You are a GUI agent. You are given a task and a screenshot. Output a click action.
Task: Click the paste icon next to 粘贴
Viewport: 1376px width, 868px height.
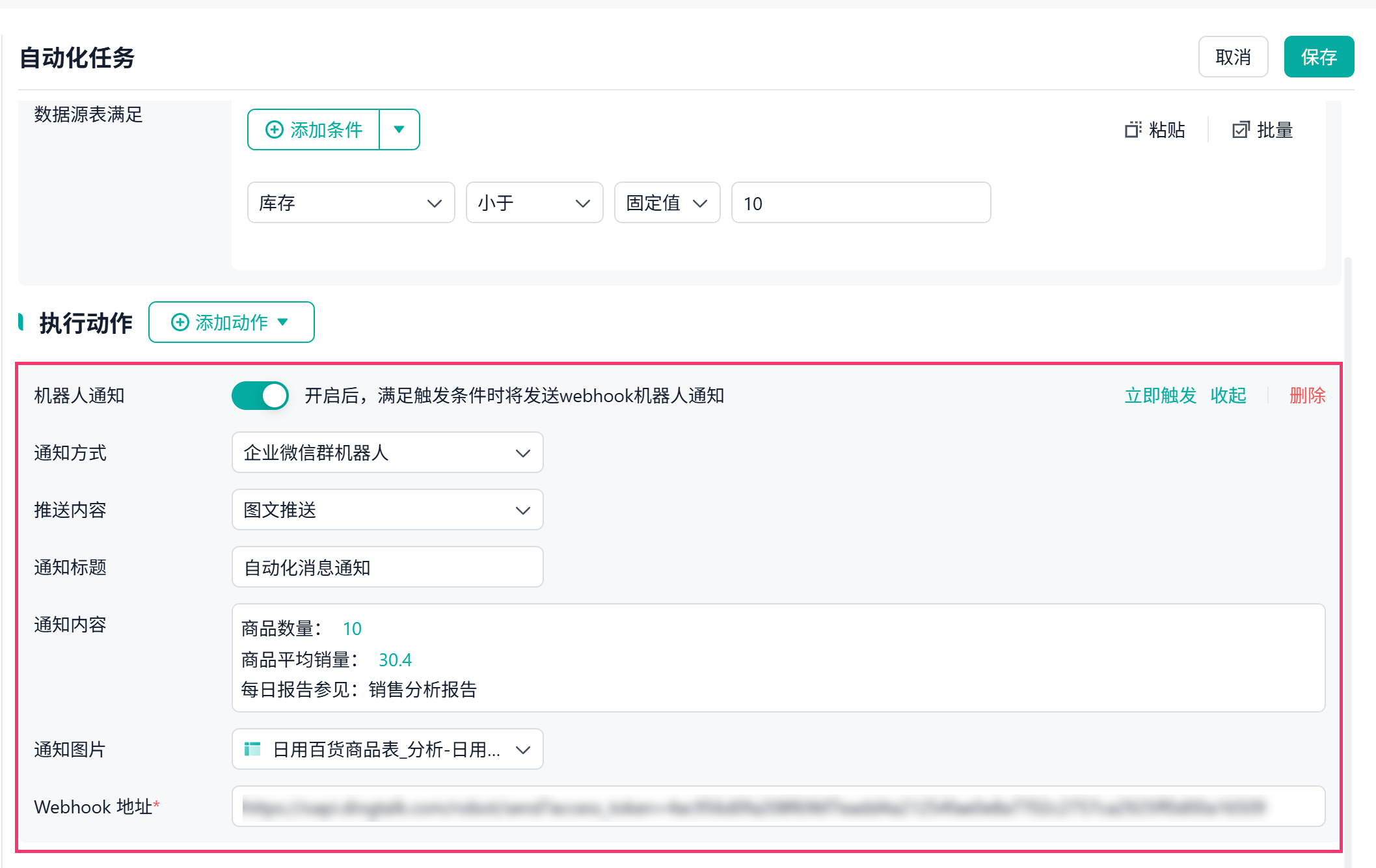coord(1133,130)
